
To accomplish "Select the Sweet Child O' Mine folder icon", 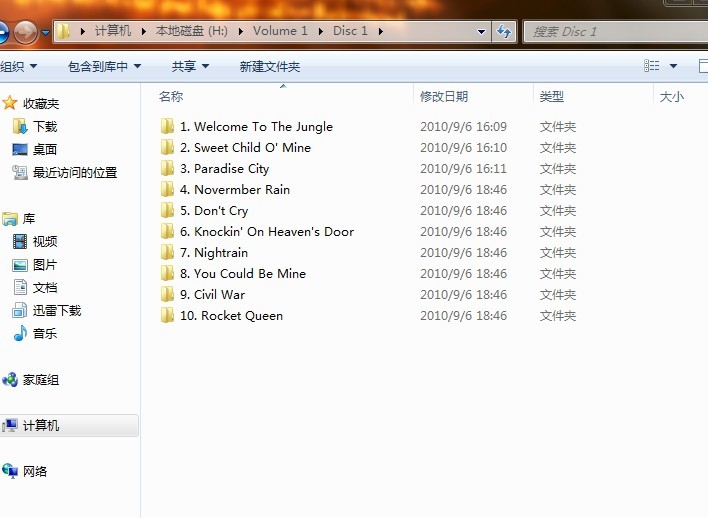I will (x=167, y=147).
